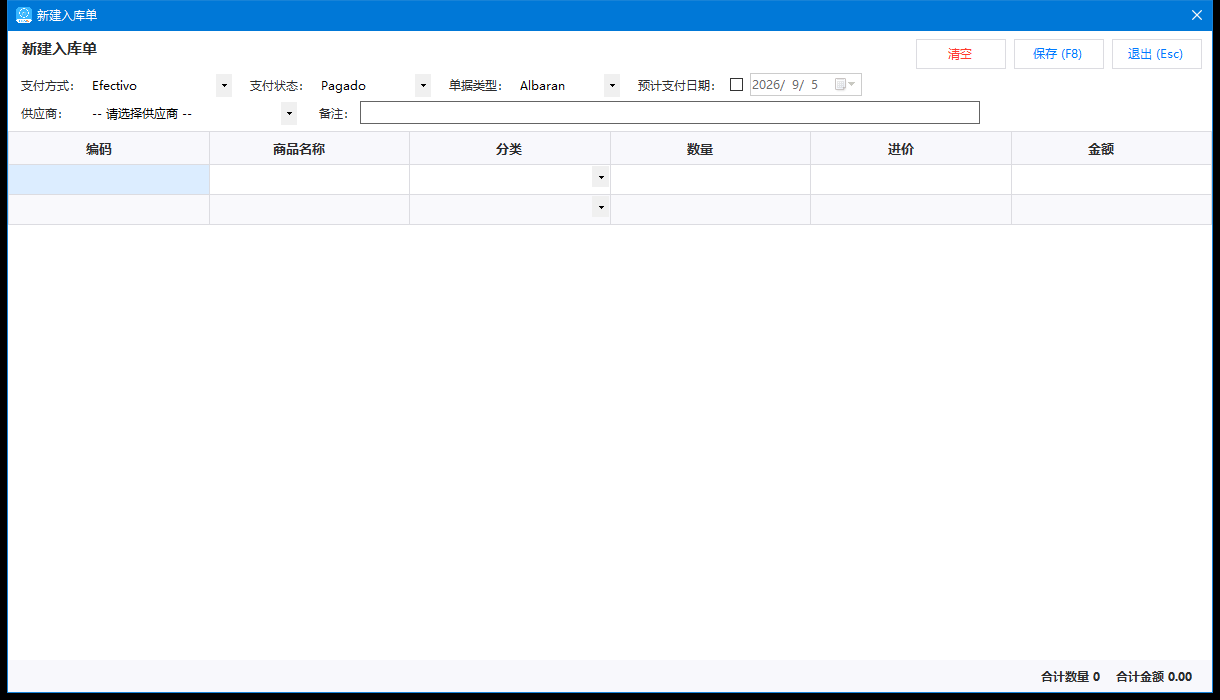Viewport: 1220px width, 700px height.
Task: Click the first row 编码 cell
Action: coord(109,180)
